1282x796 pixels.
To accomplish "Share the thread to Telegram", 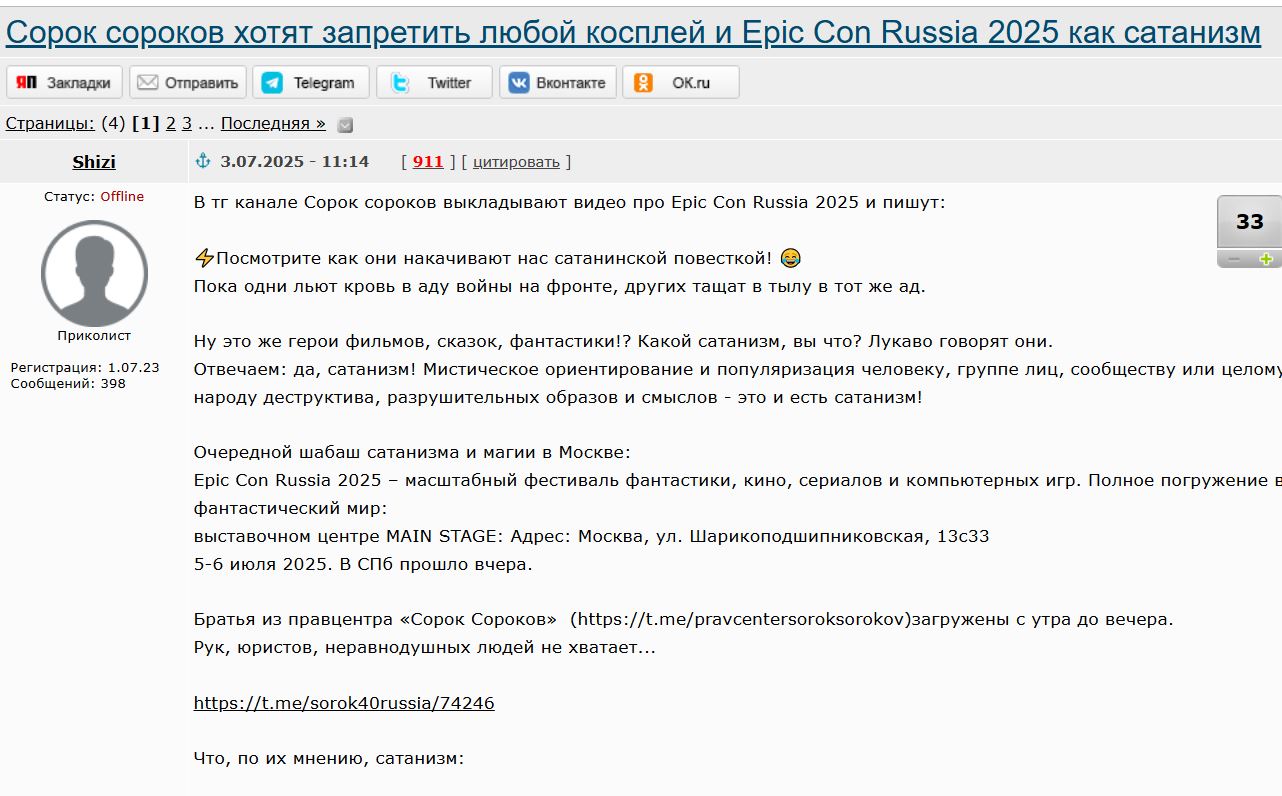I will pos(311,83).
